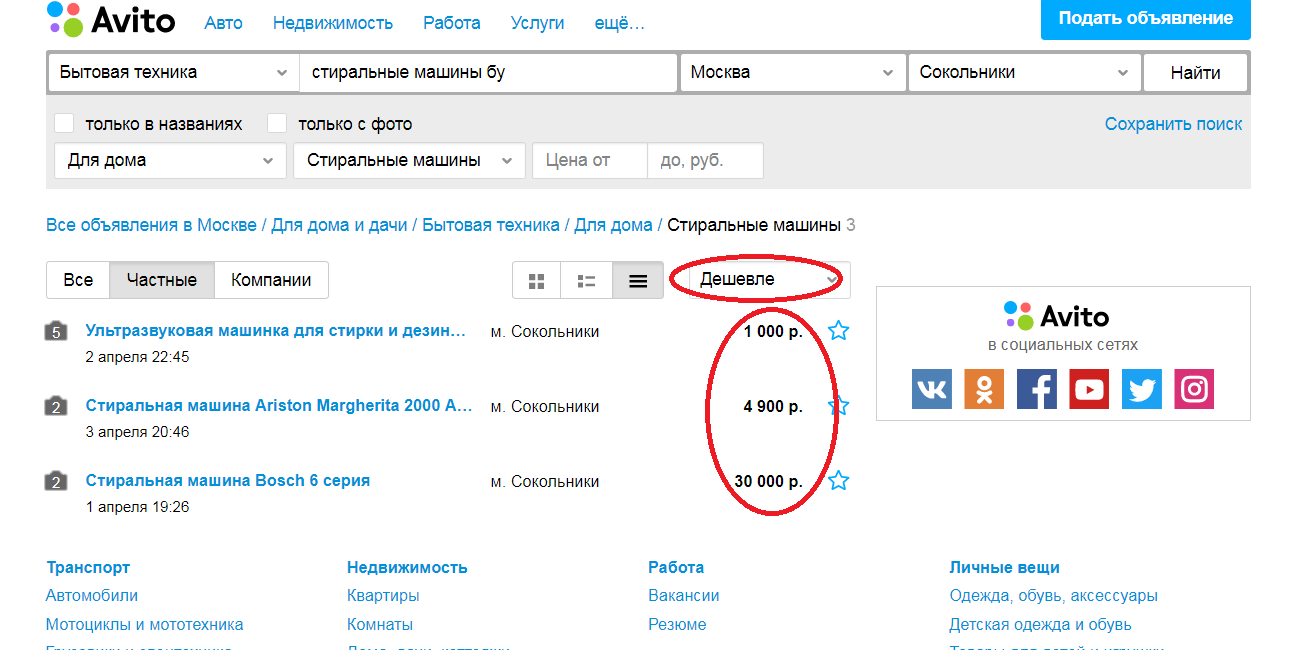Favorite the 4 900 р. listing star
Screen dimensions: 1296x650
[839, 406]
